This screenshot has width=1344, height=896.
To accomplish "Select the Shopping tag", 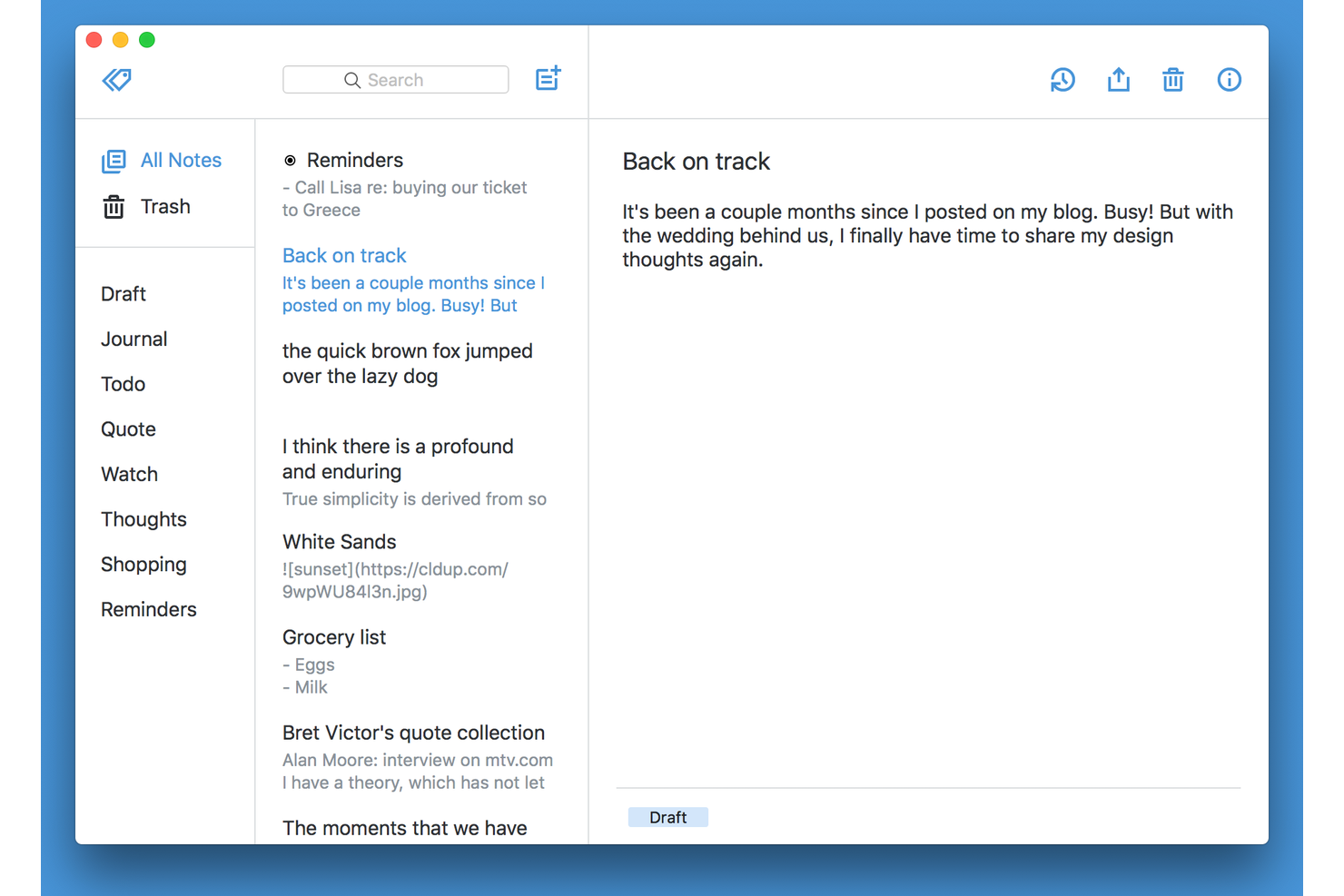I will pos(143,564).
